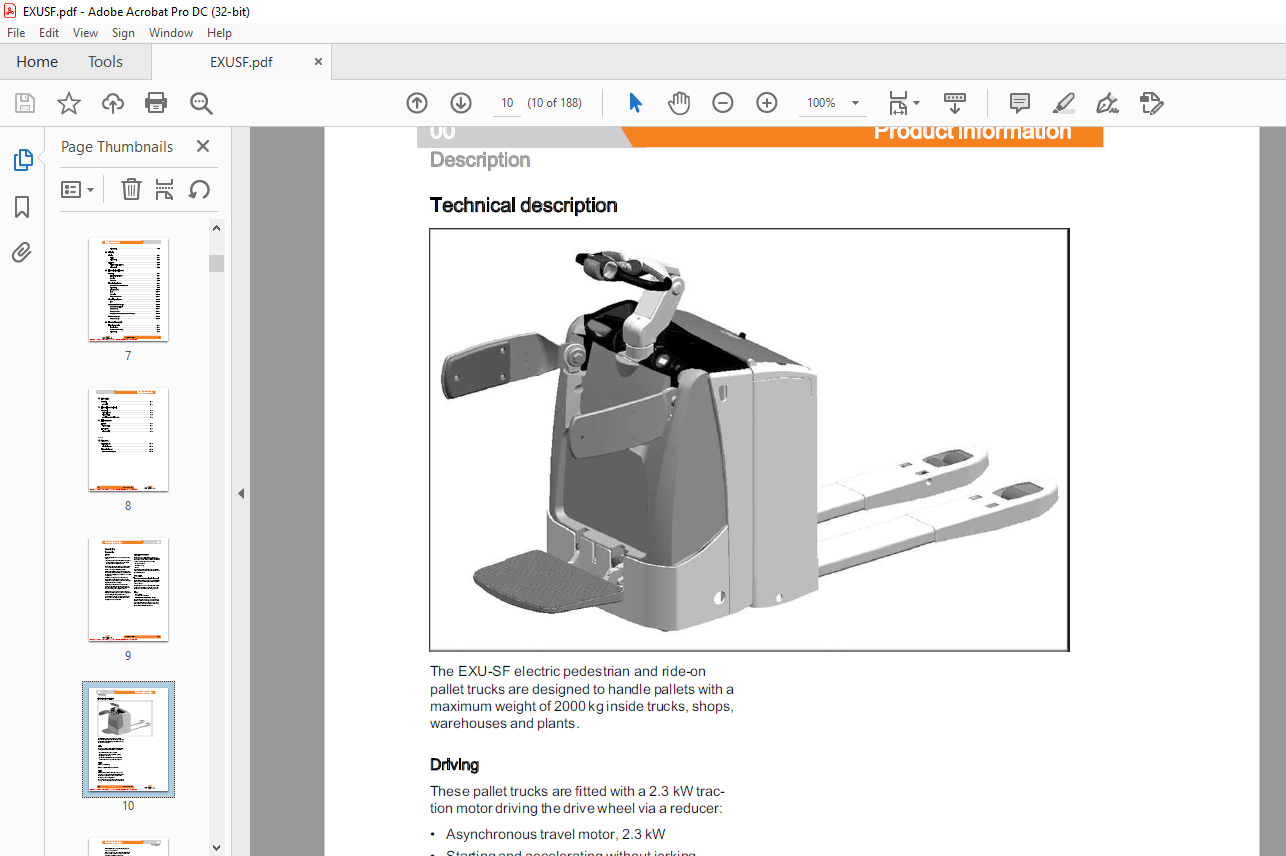
Task: Go to previous page arrow
Action: (417, 103)
